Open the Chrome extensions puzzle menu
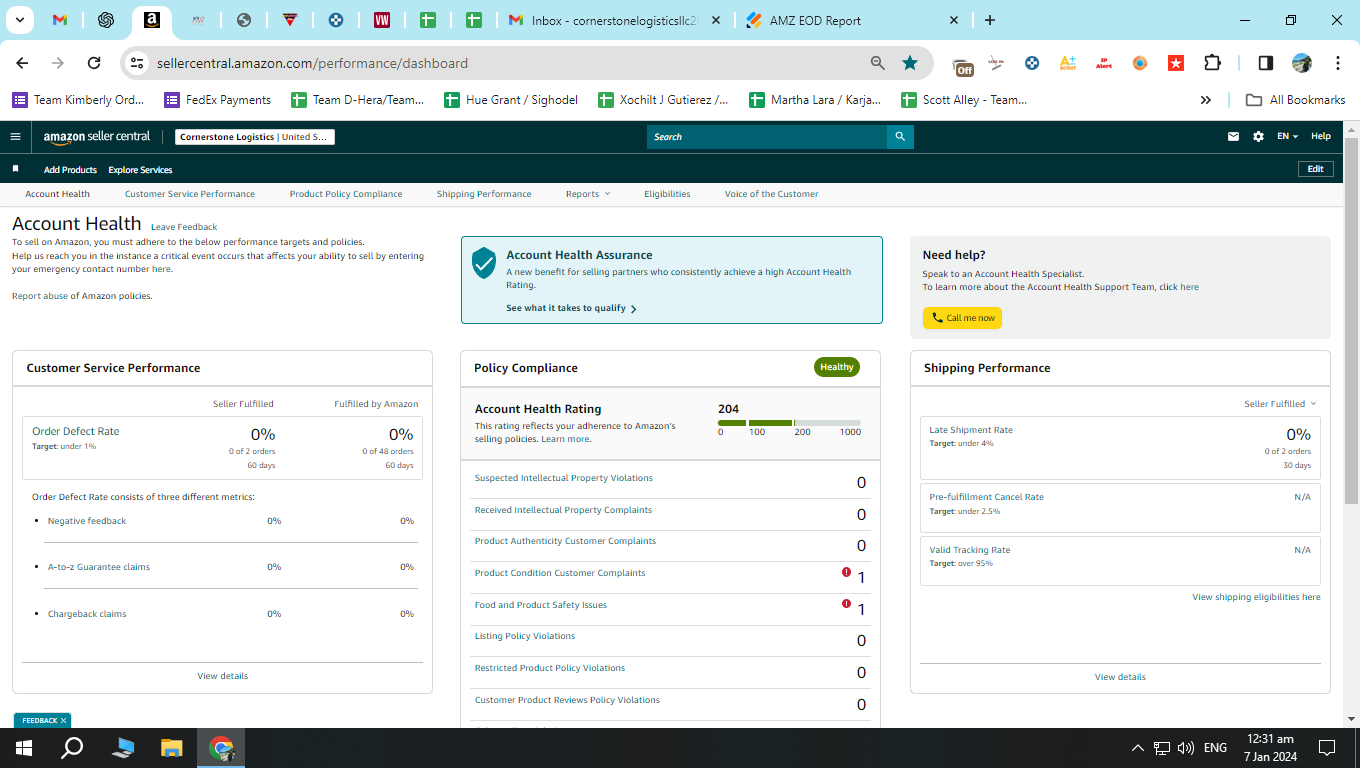The image size is (1360, 768). tap(1212, 63)
